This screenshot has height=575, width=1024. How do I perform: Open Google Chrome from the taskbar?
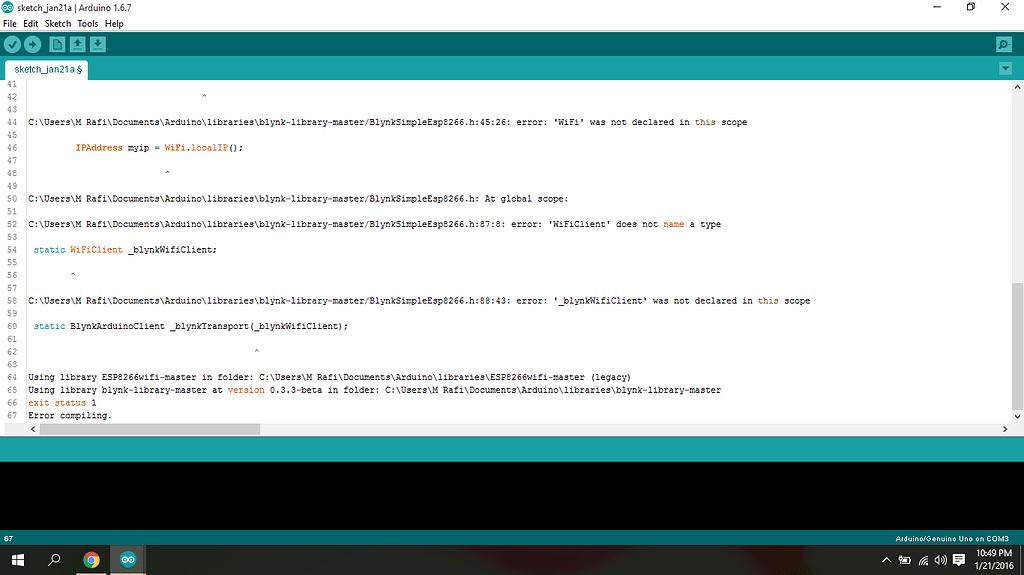tap(91, 560)
